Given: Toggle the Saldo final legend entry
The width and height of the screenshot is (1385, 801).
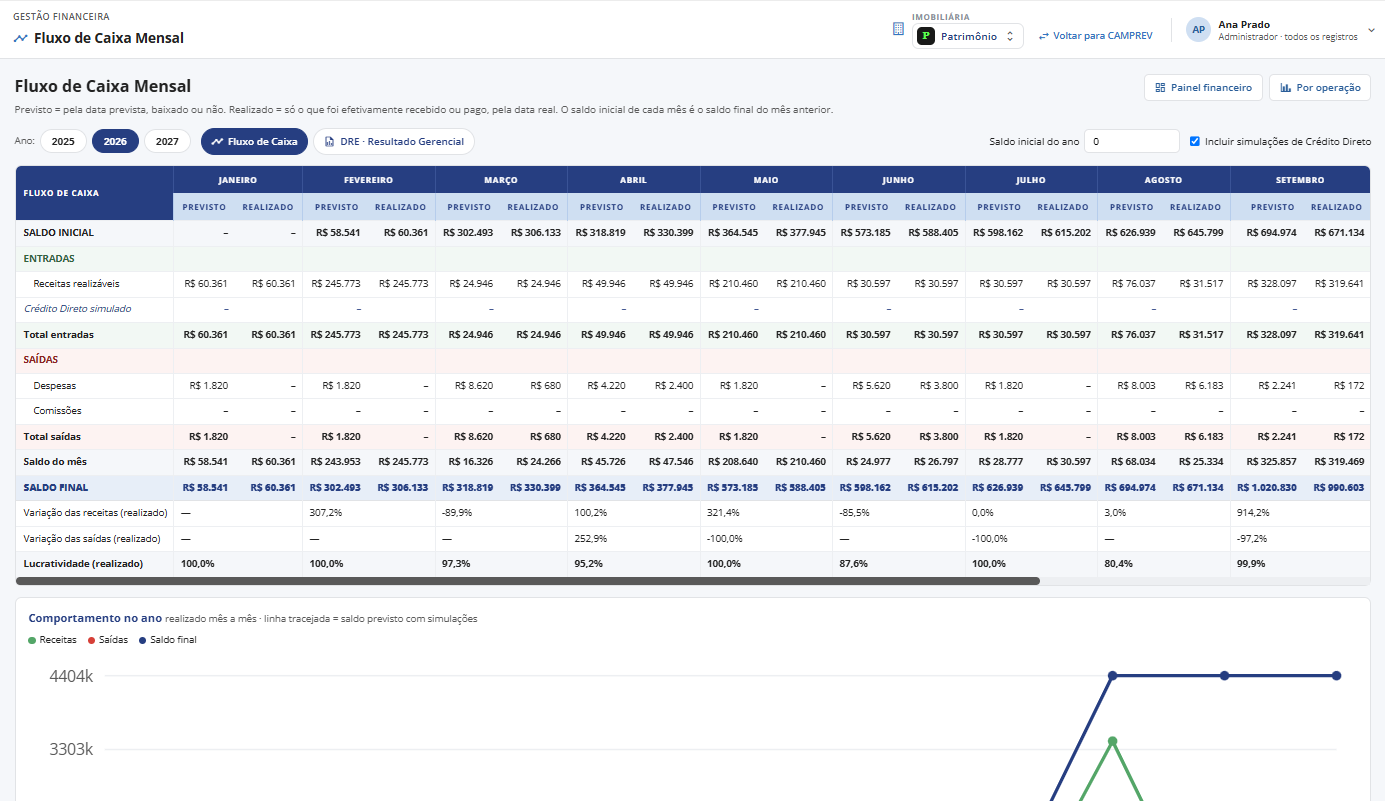Looking at the screenshot, I should click(168, 640).
